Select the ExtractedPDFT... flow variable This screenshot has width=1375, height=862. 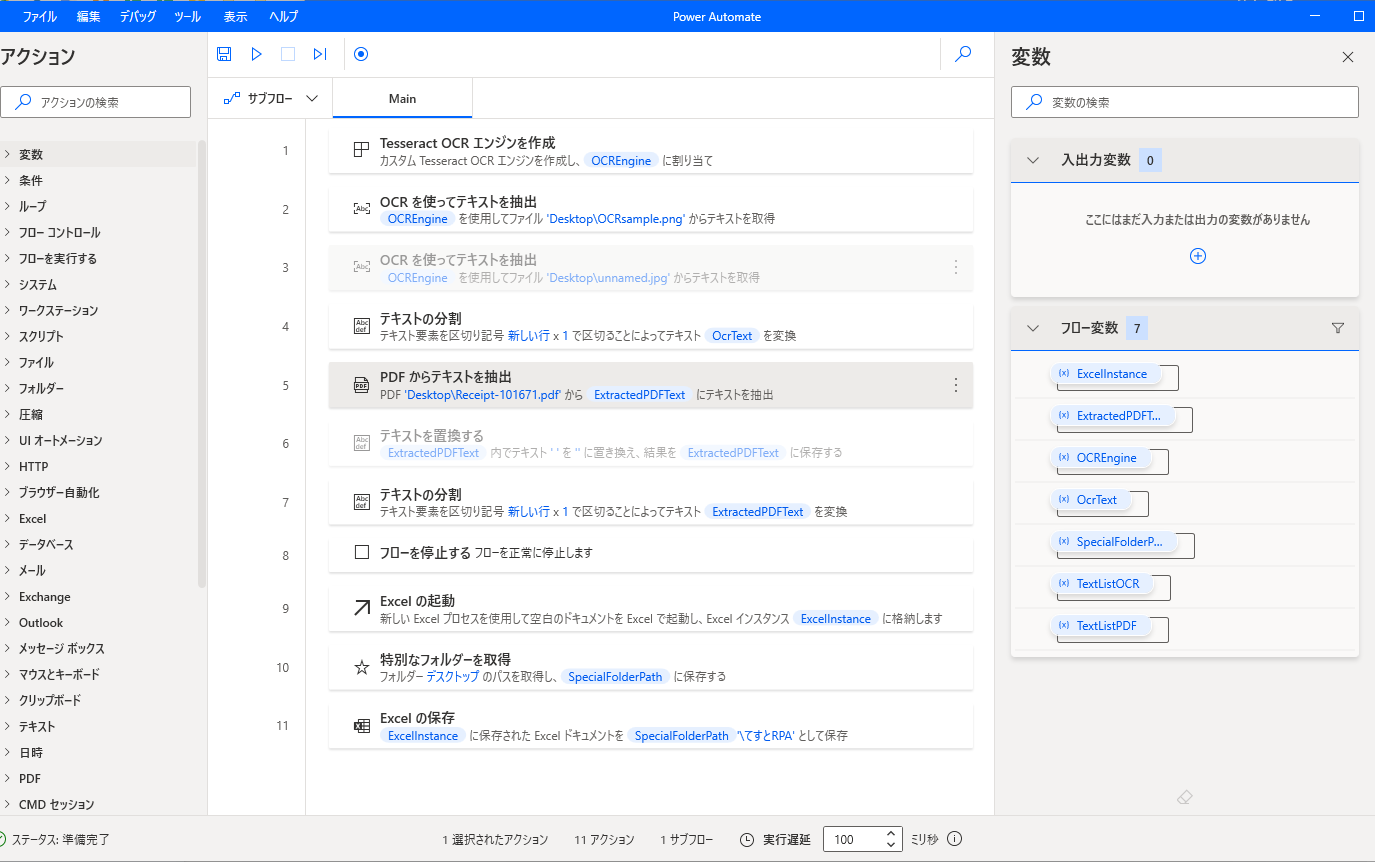pyautogui.click(x=1111, y=416)
